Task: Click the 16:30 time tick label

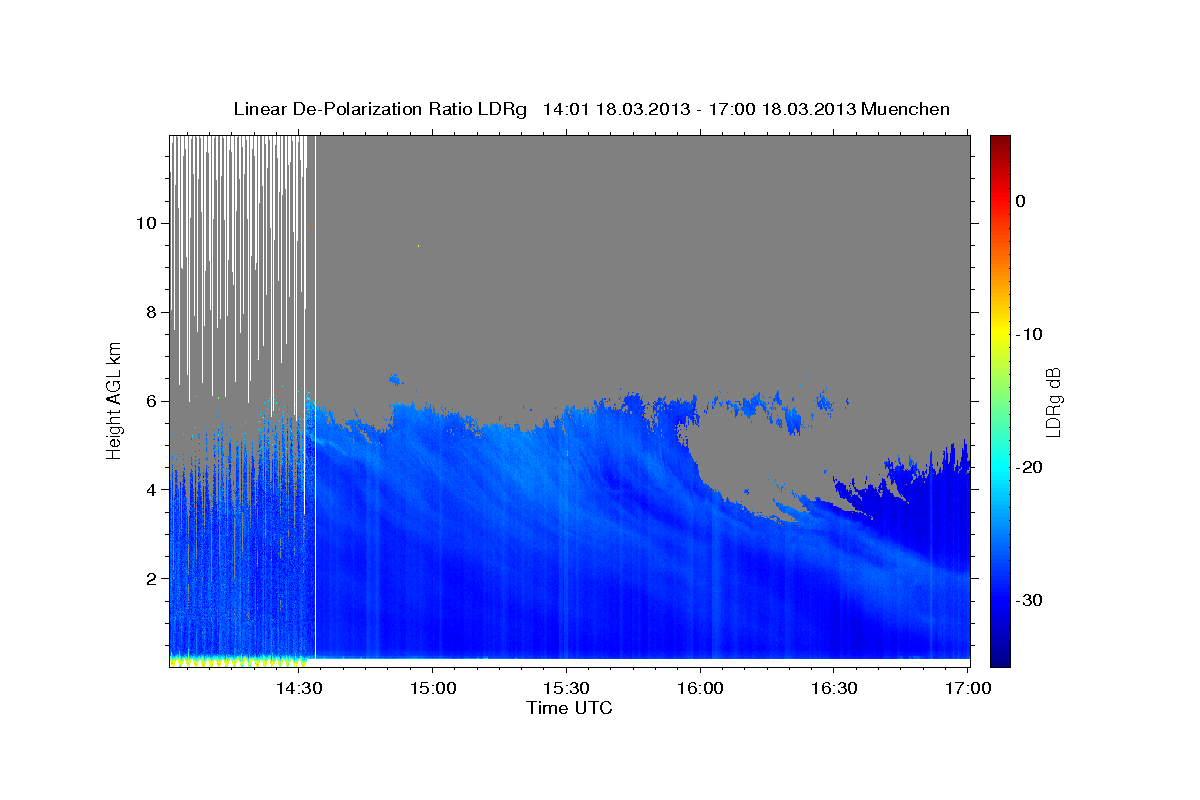Action: click(x=834, y=688)
